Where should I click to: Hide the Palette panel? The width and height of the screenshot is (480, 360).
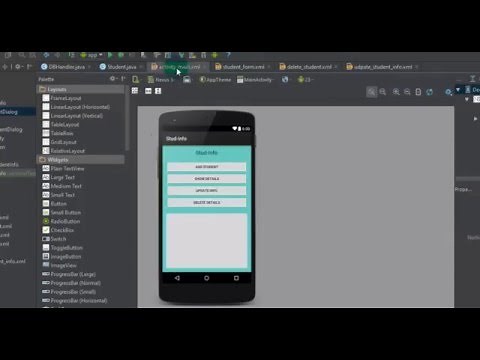tap(123, 79)
